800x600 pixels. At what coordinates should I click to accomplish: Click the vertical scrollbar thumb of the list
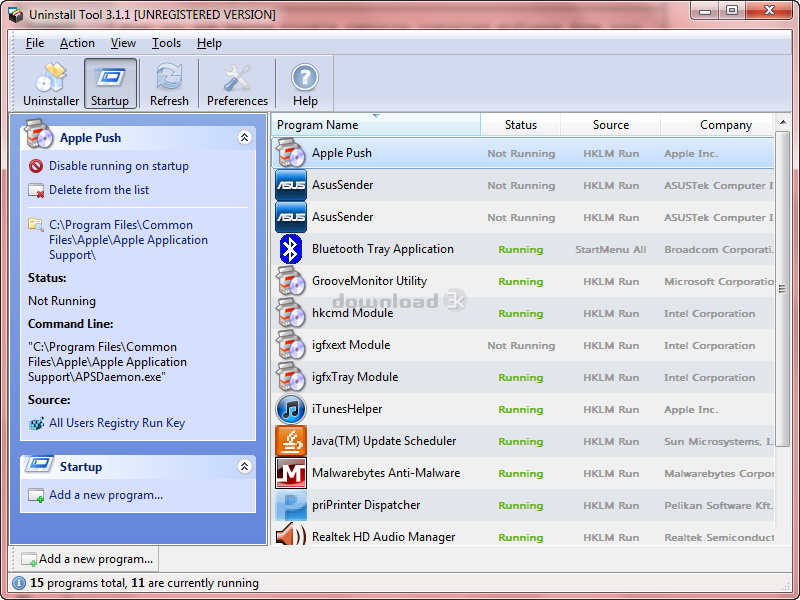coord(783,289)
